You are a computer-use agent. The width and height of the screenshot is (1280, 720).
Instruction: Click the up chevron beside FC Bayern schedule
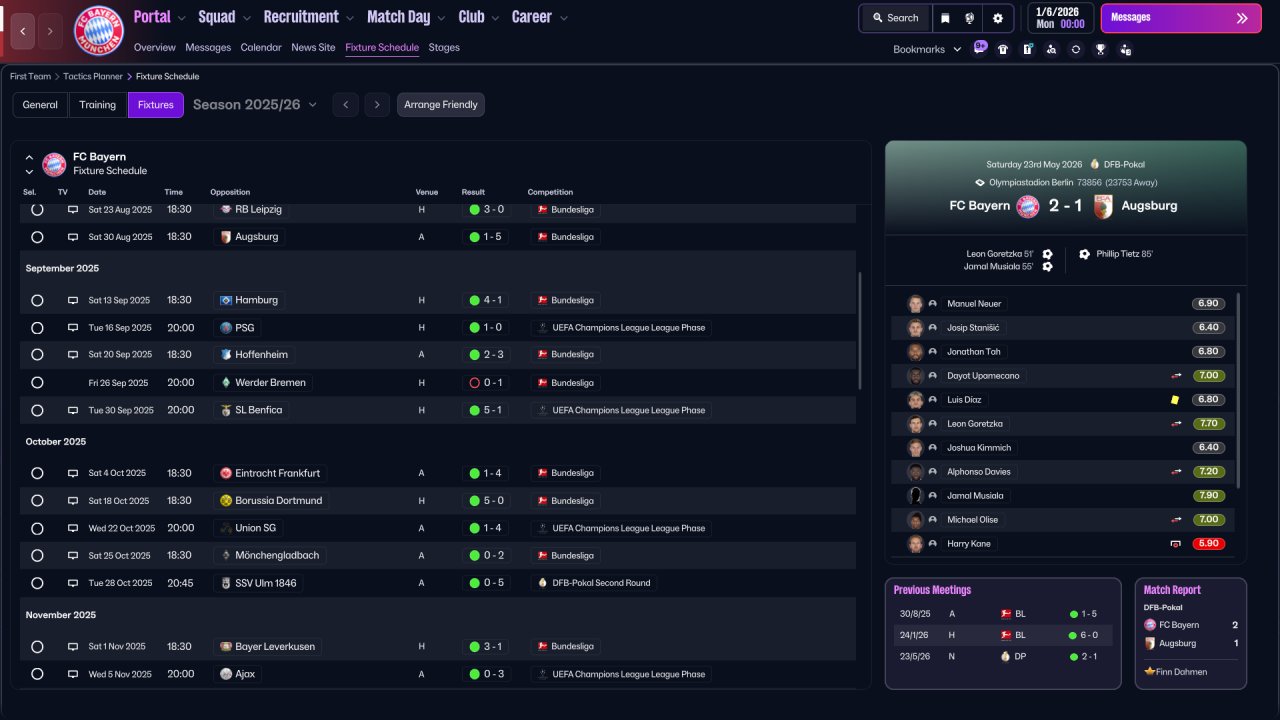(29, 157)
